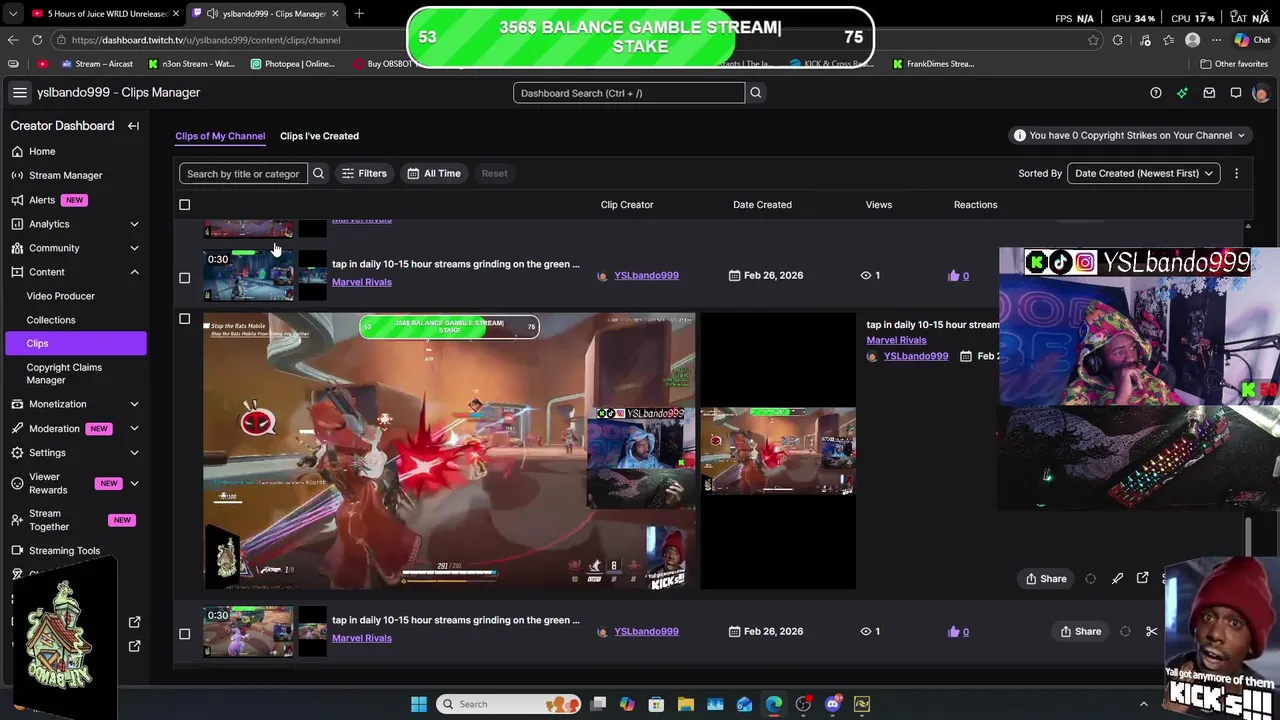1280x720 pixels.
Task: Click the browser refresh button
Action: pos(37,40)
